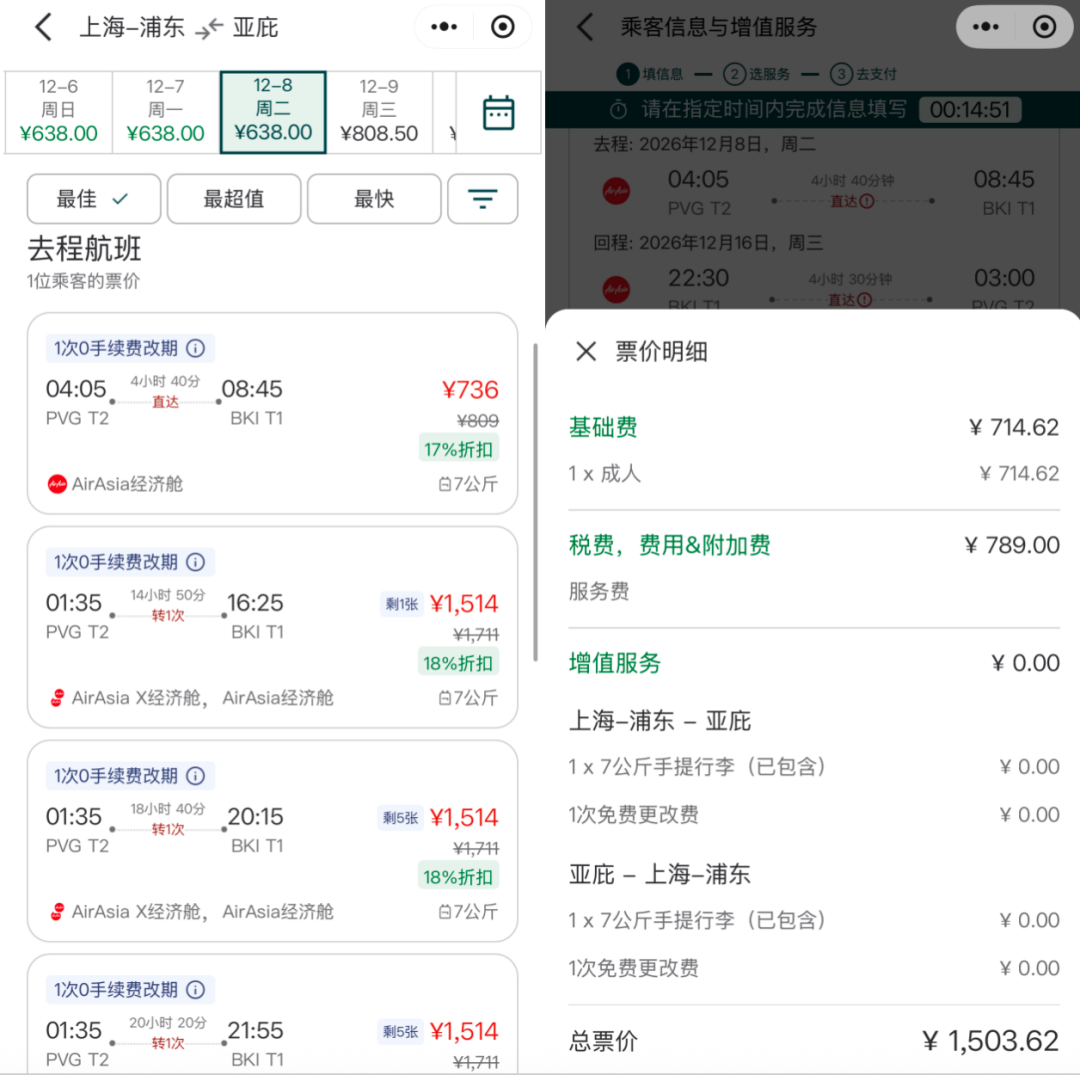Tap 18%折扣 badge on 16:25 flight
1080x1075 pixels.
[458, 662]
